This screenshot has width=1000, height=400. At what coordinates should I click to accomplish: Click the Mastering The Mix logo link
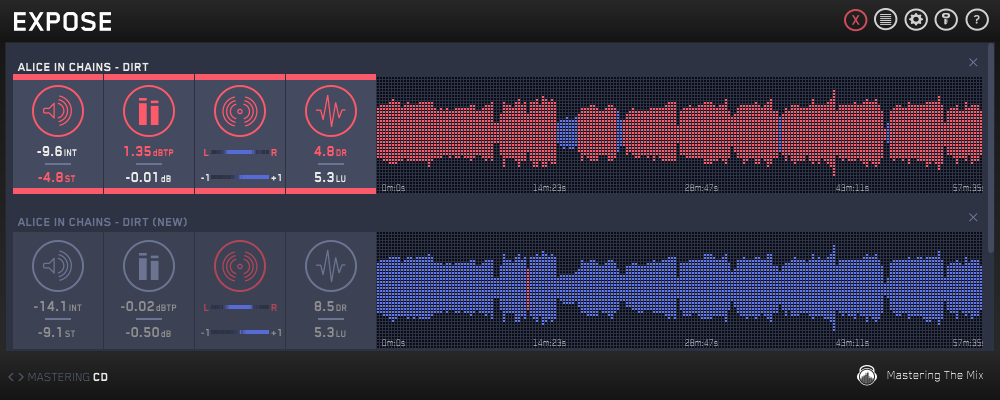(920, 376)
